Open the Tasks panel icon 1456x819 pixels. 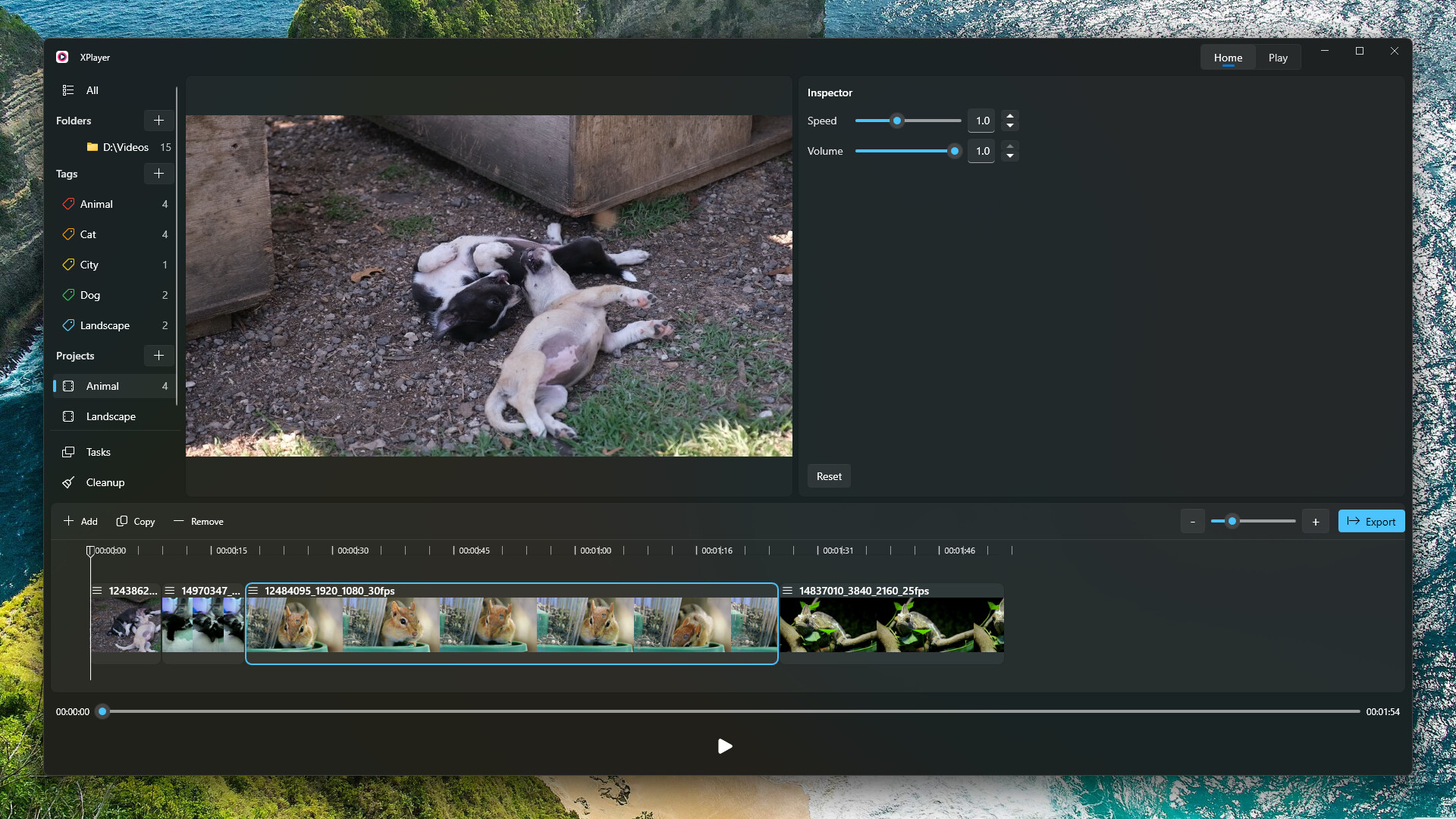coord(68,453)
